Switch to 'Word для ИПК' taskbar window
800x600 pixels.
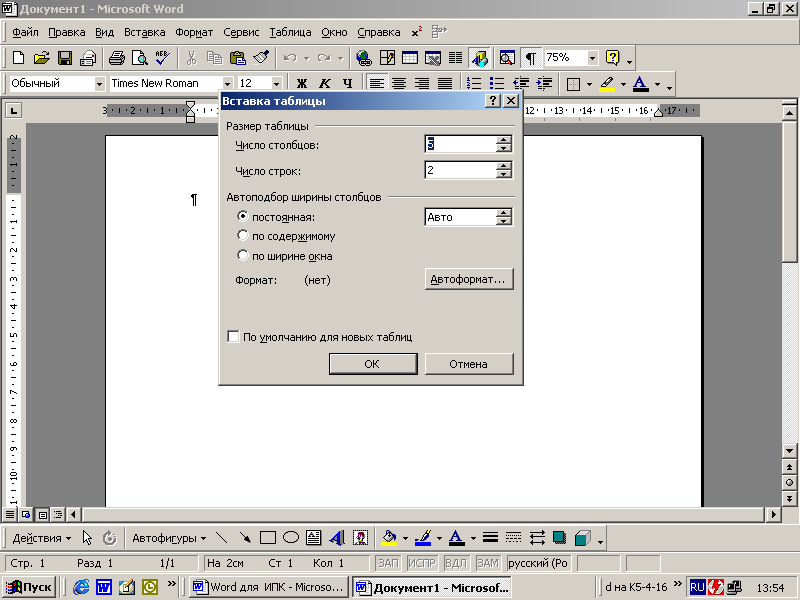coord(268,587)
